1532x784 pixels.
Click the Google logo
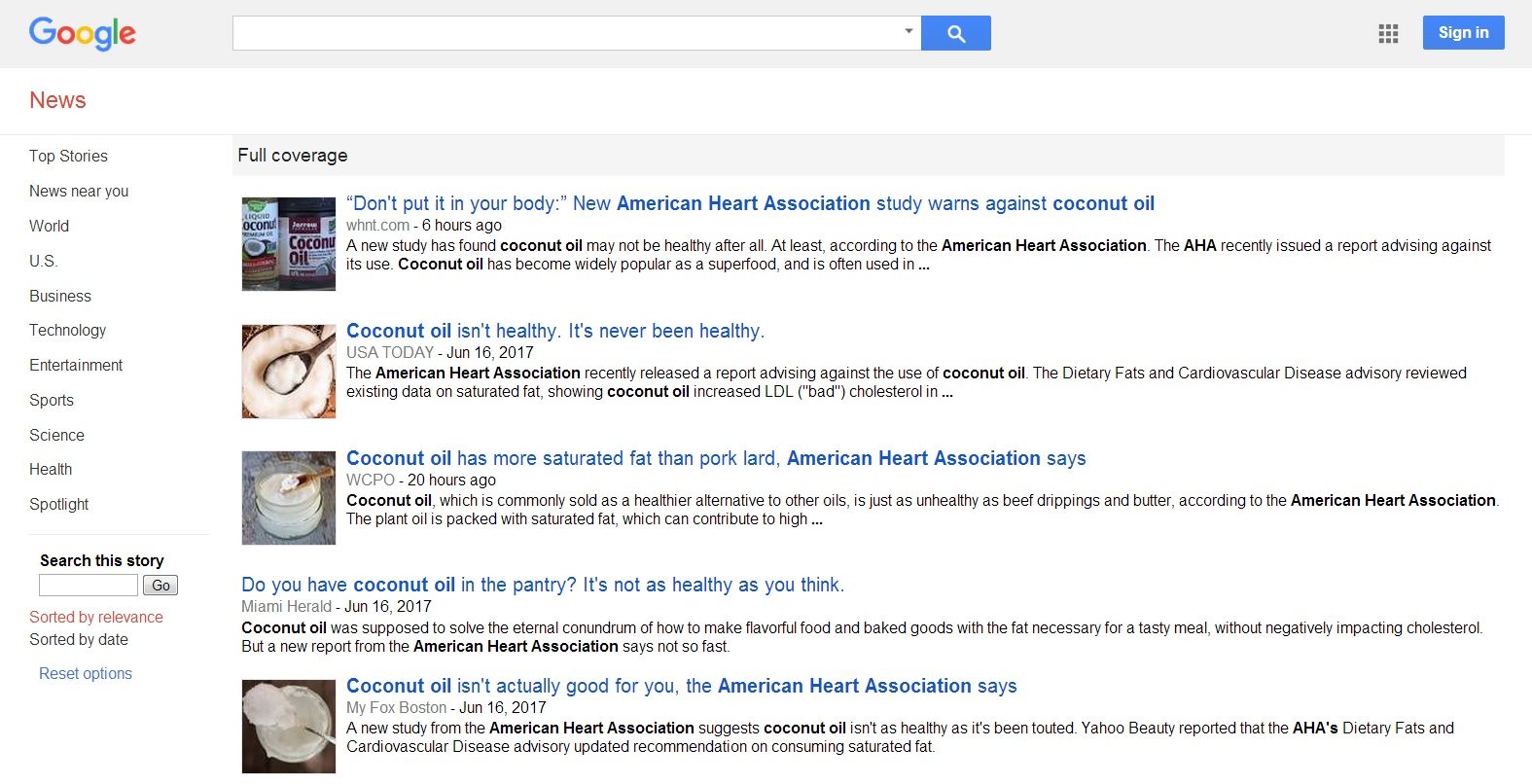[82, 33]
